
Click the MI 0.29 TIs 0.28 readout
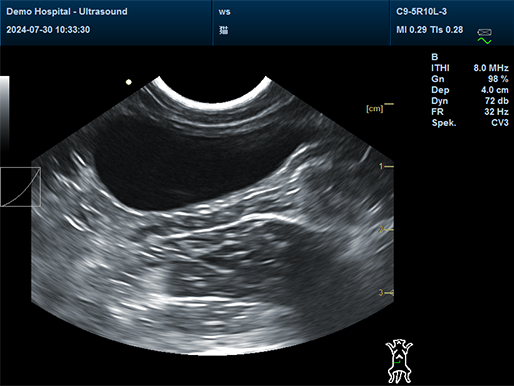429,30
